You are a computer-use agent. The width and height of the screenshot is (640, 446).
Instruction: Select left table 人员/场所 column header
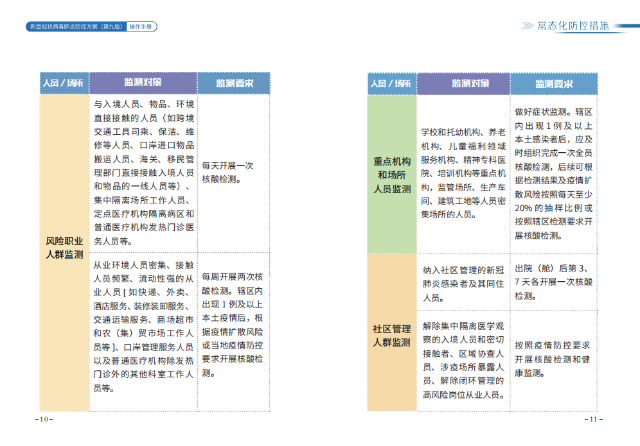point(61,81)
